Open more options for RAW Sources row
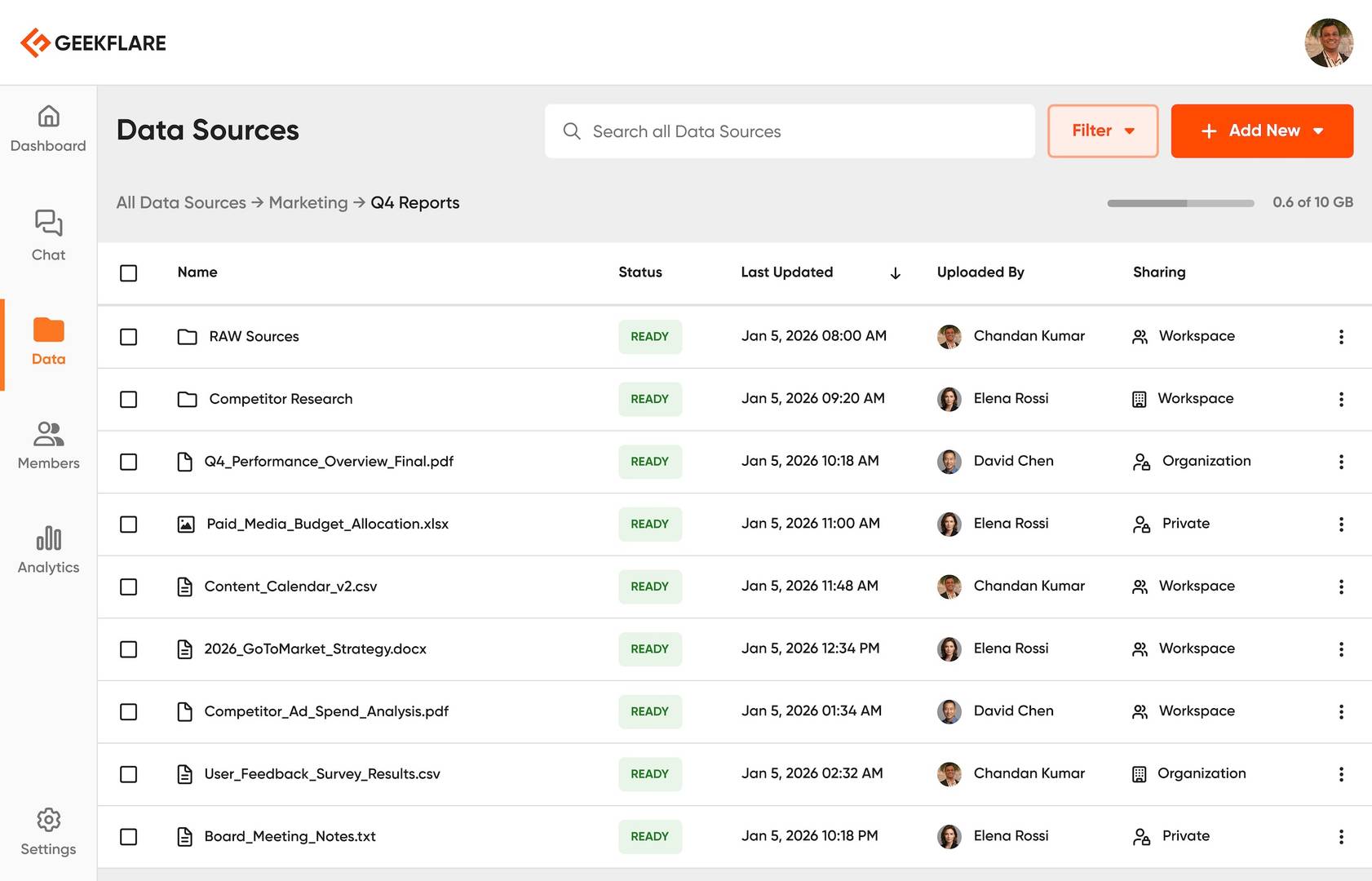 [1340, 337]
